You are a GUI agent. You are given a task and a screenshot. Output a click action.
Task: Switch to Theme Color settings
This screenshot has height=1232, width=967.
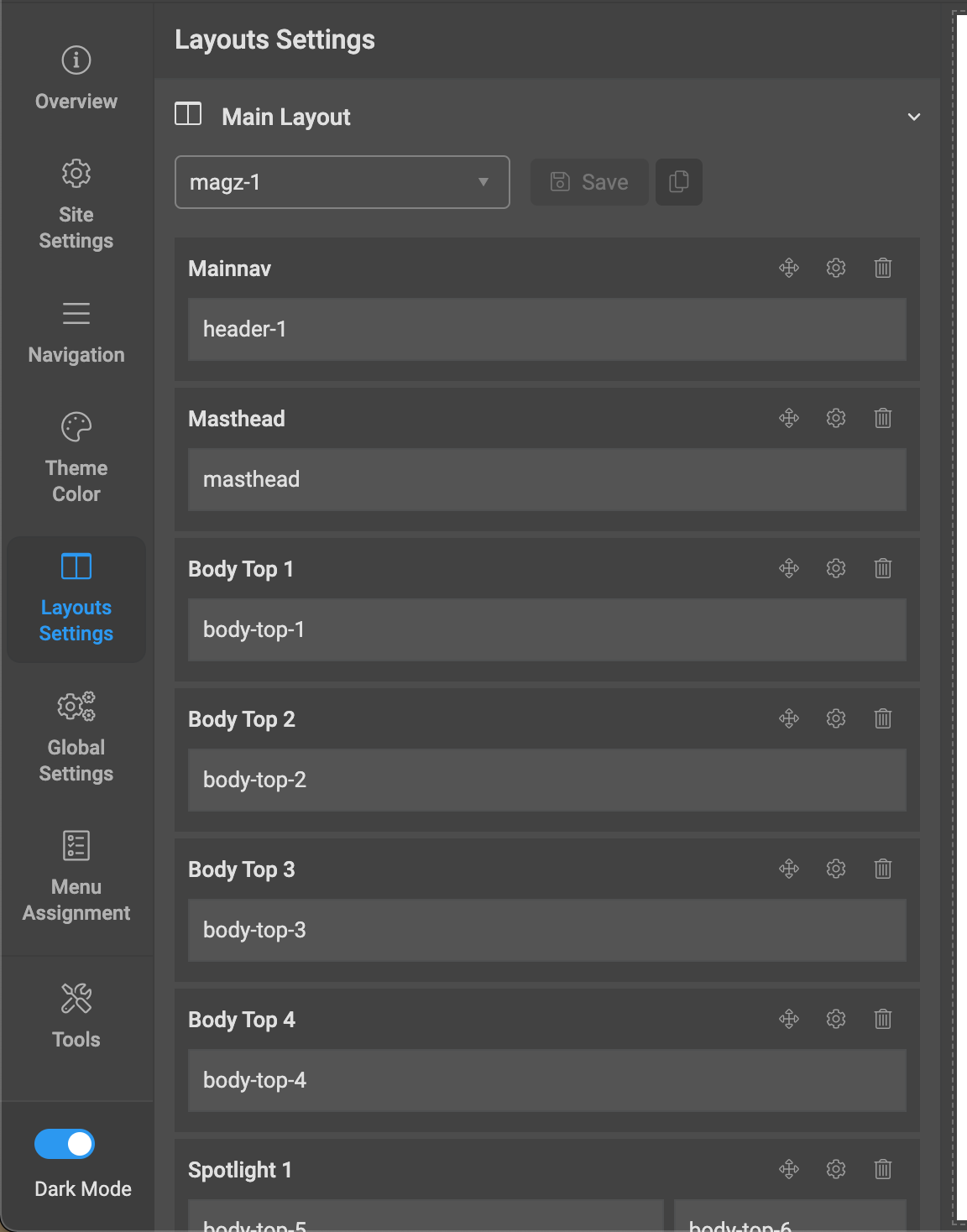[x=76, y=458]
